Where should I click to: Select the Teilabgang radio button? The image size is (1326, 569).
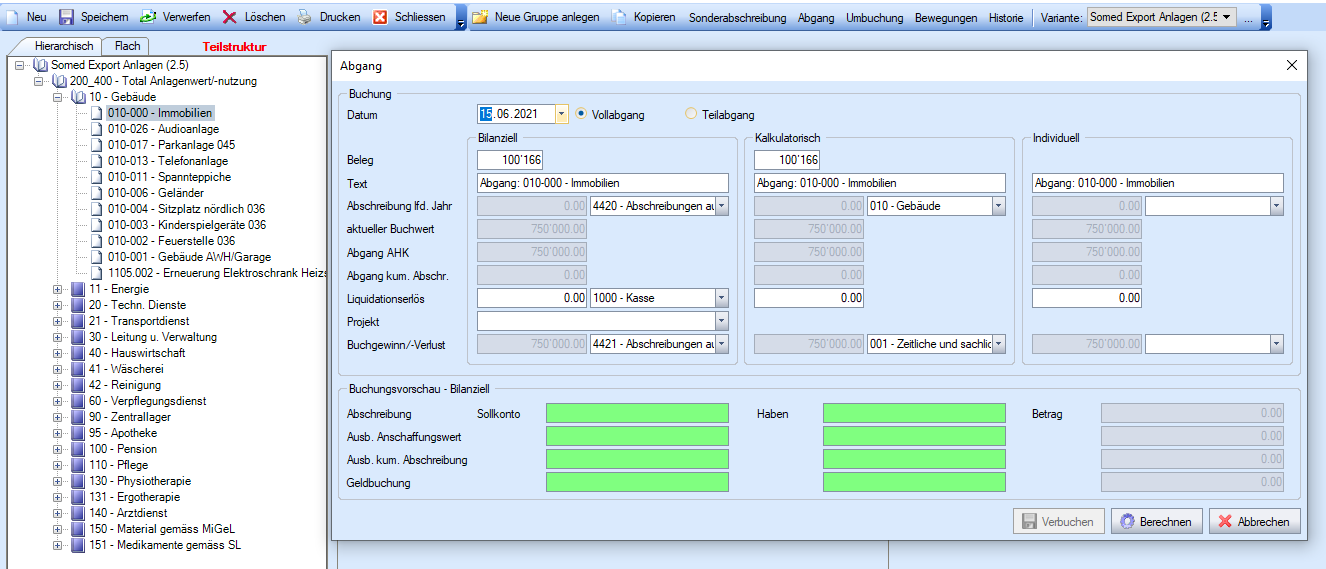pos(691,114)
